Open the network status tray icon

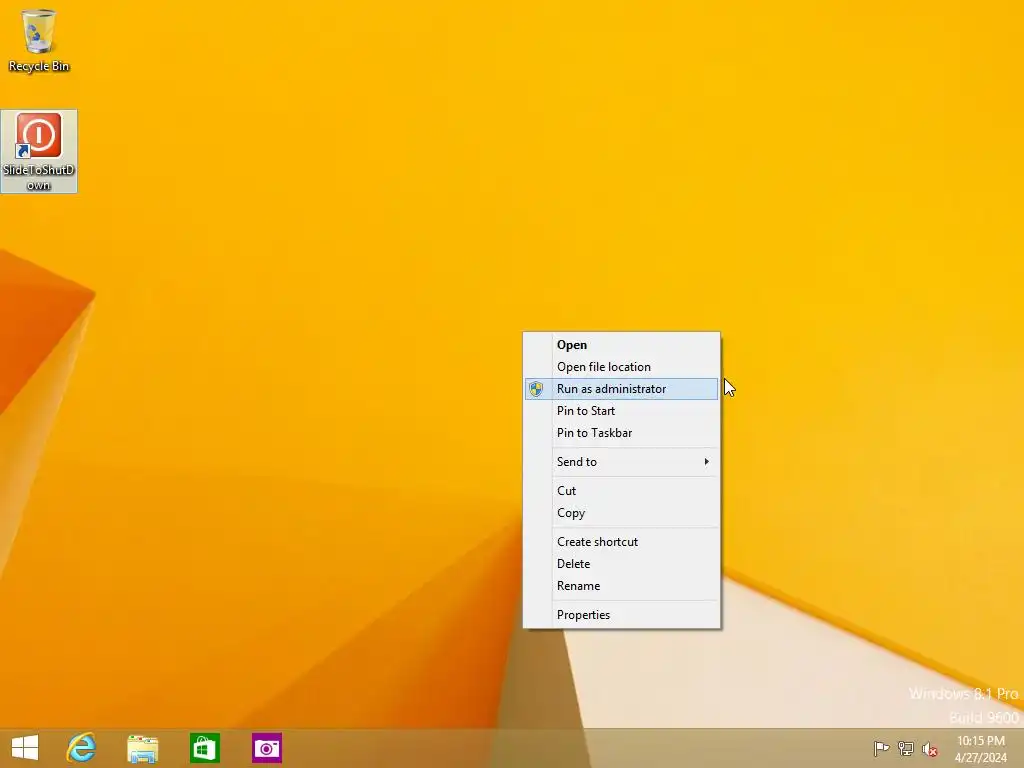906,748
